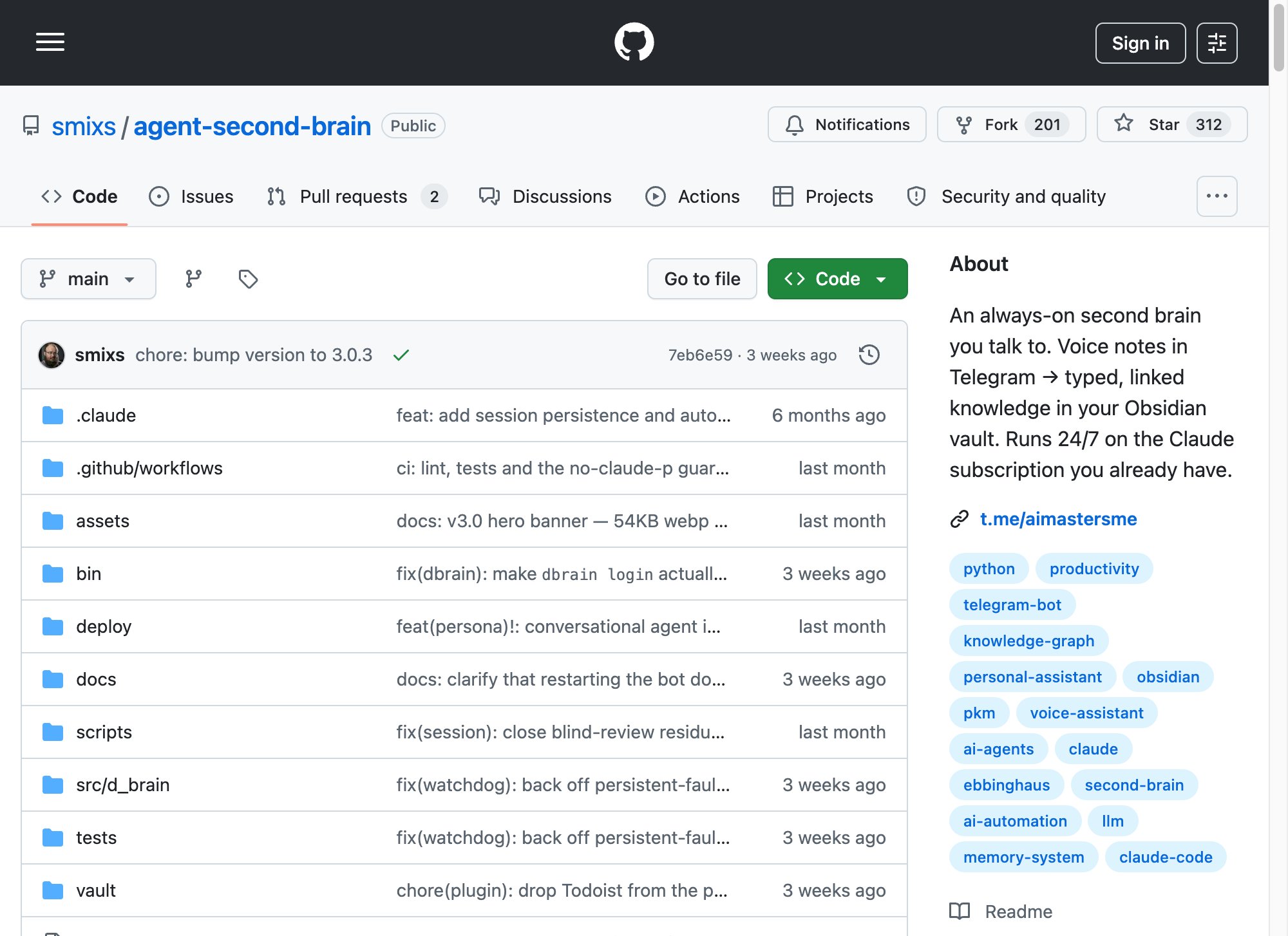Click the star count 312
The height and width of the screenshot is (936, 1288).
pyautogui.click(x=1208, y=124)
